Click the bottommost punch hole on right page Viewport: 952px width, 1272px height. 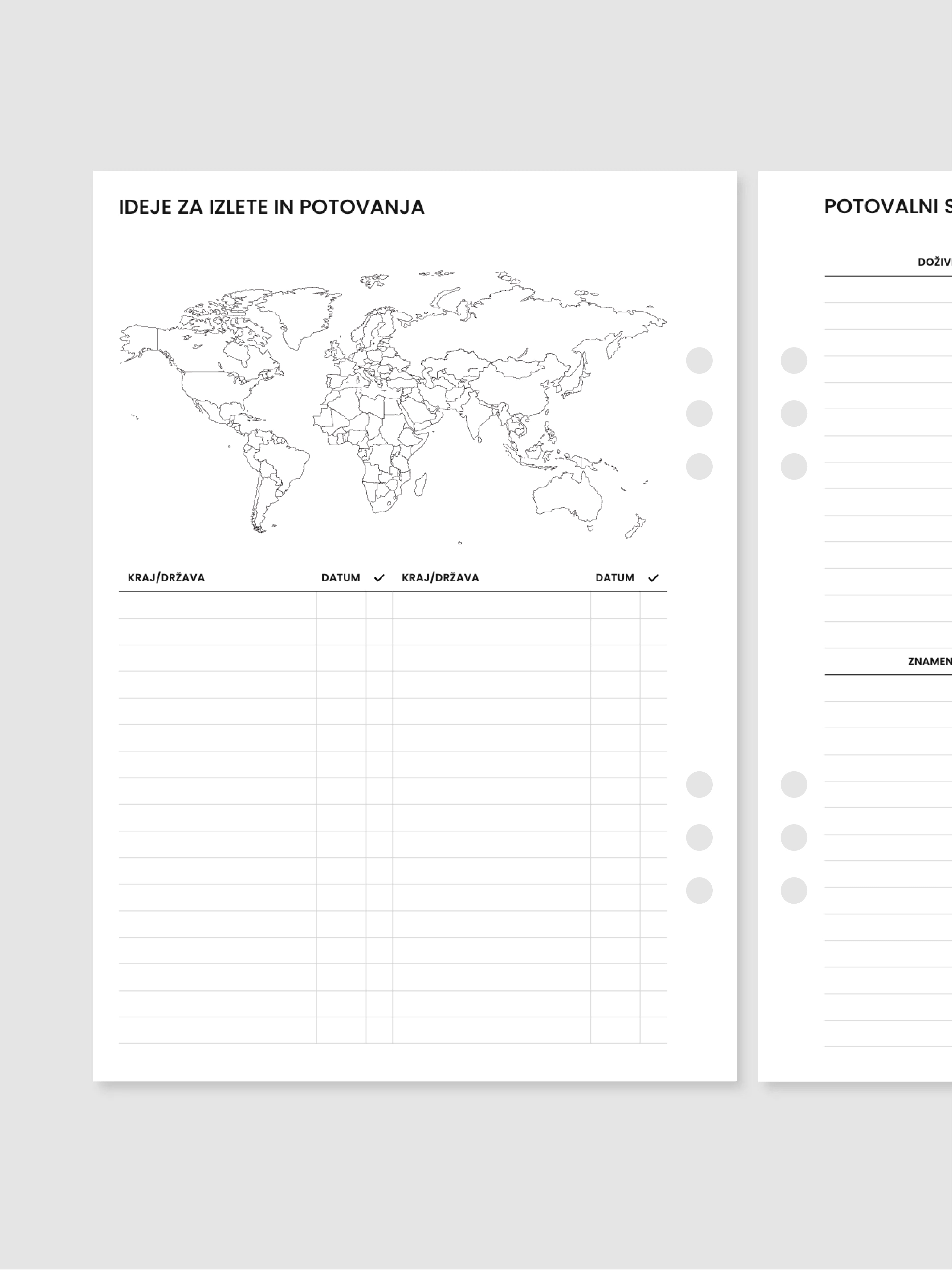pyautogui.click(x=793, y=890)
